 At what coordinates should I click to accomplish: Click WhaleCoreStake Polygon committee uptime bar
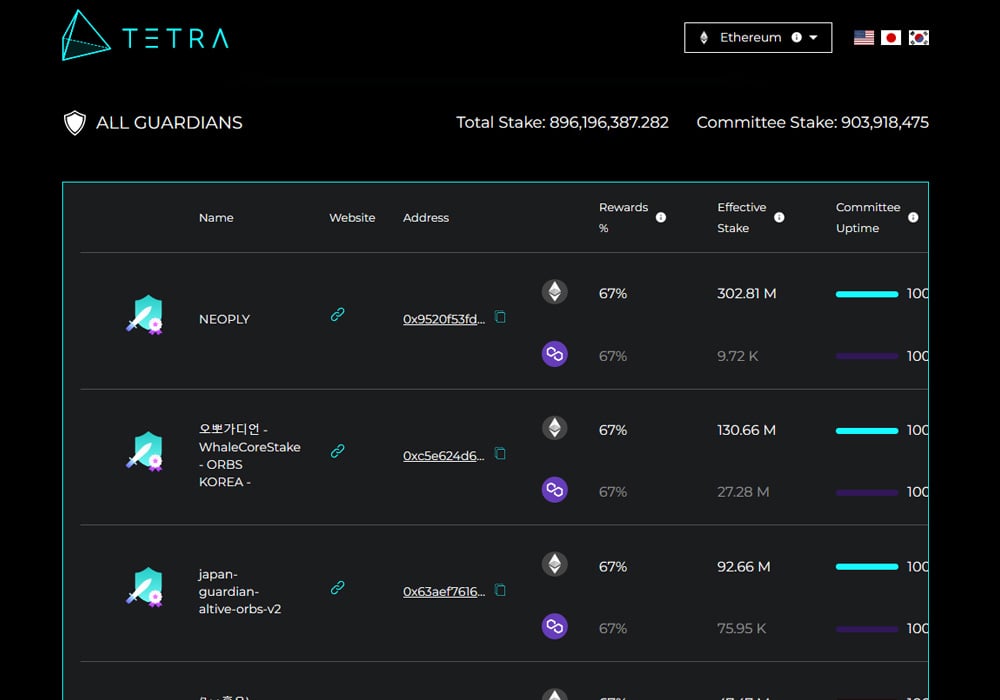[x=867, y=492]
